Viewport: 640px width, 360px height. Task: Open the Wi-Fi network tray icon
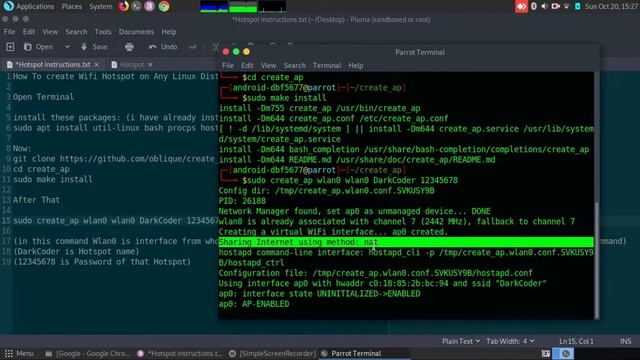point(567,7)
